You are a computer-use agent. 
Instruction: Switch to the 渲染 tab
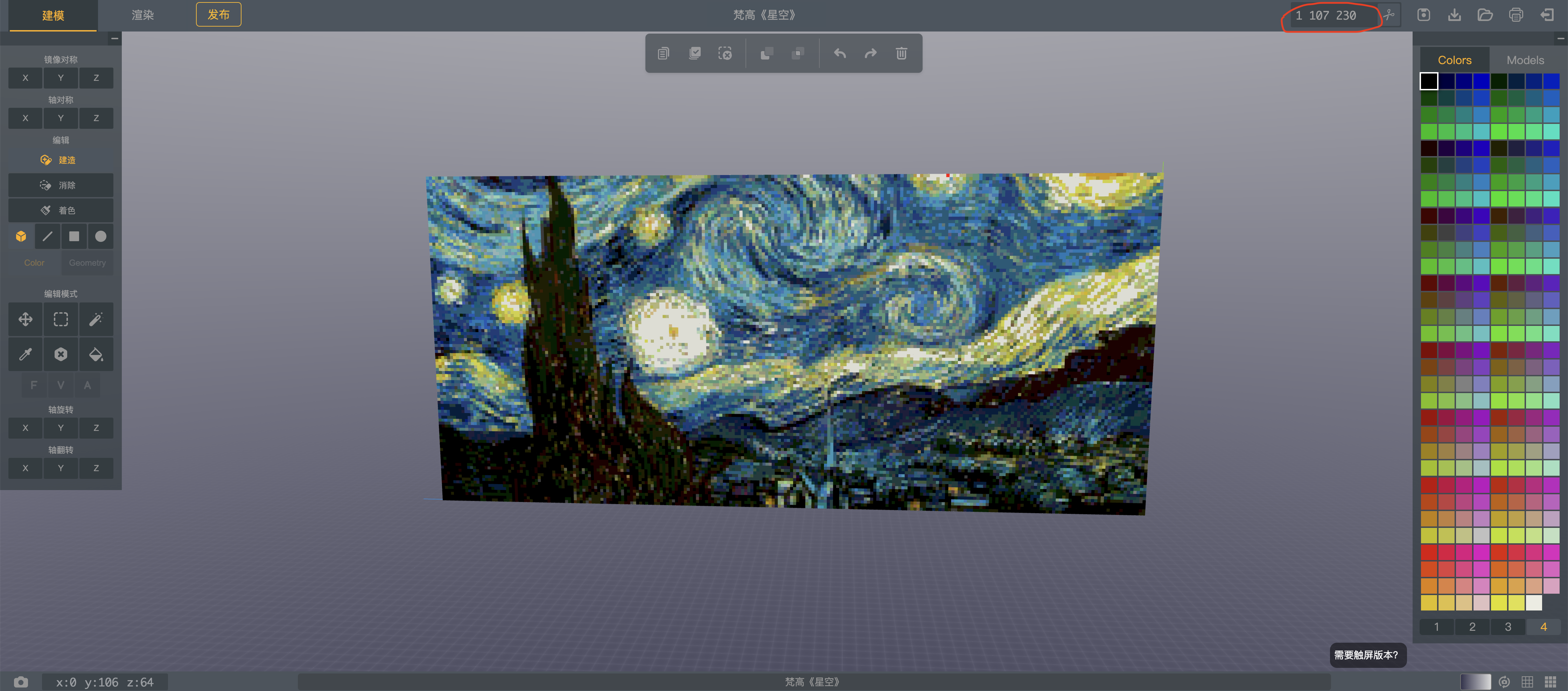click(x=143, y=15)
